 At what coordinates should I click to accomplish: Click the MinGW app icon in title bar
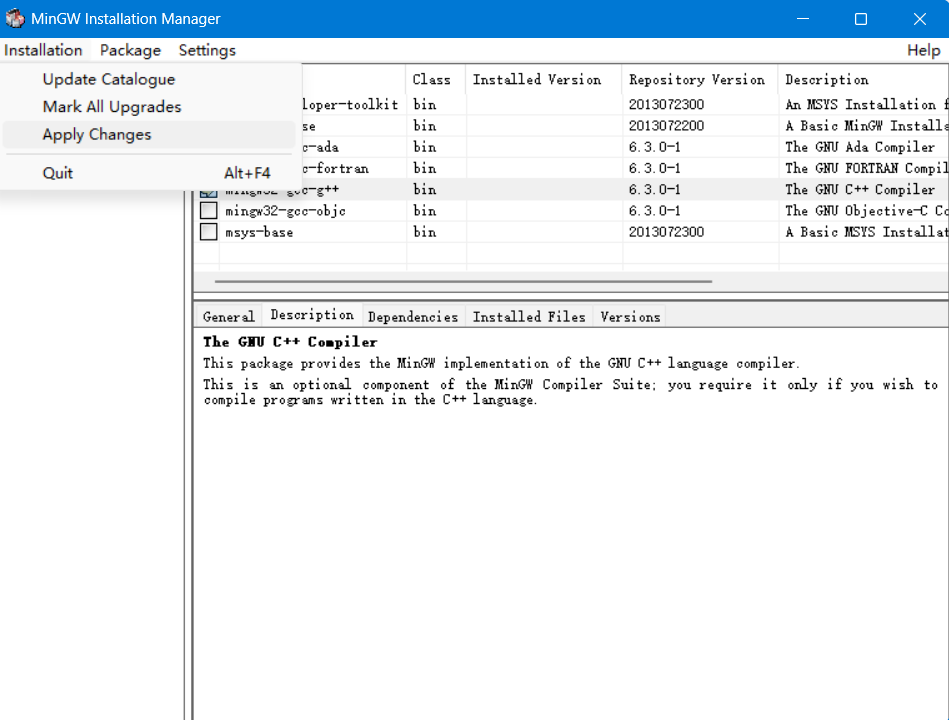(x=15, y=18)
